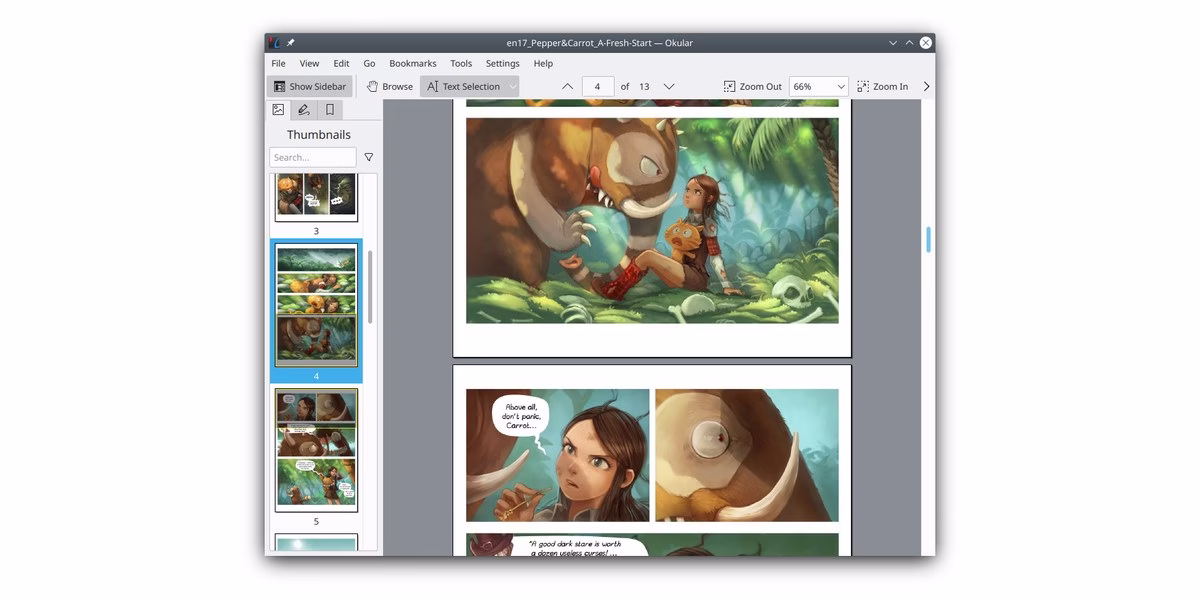Close the Okular window
The width and height of the screenshot is (1200, 600).
[x=926, y=43]
